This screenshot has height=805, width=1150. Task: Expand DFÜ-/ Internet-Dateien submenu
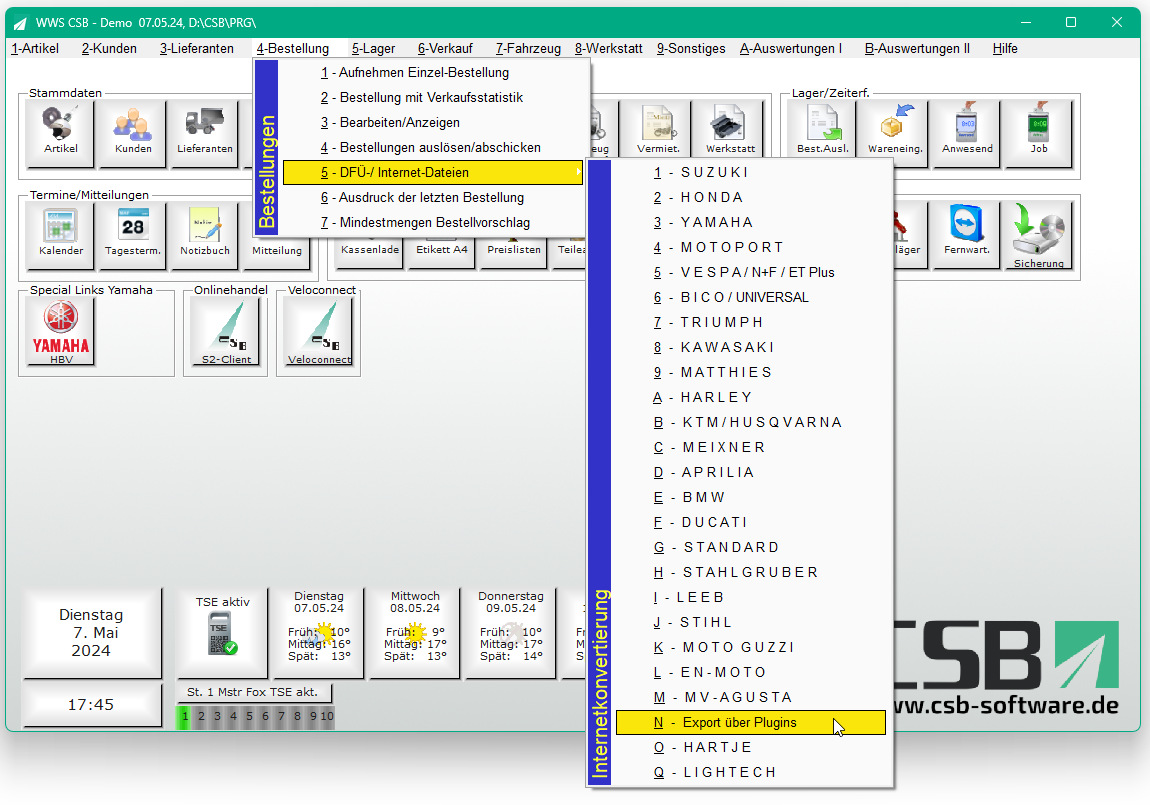click(x=433, y=172)
